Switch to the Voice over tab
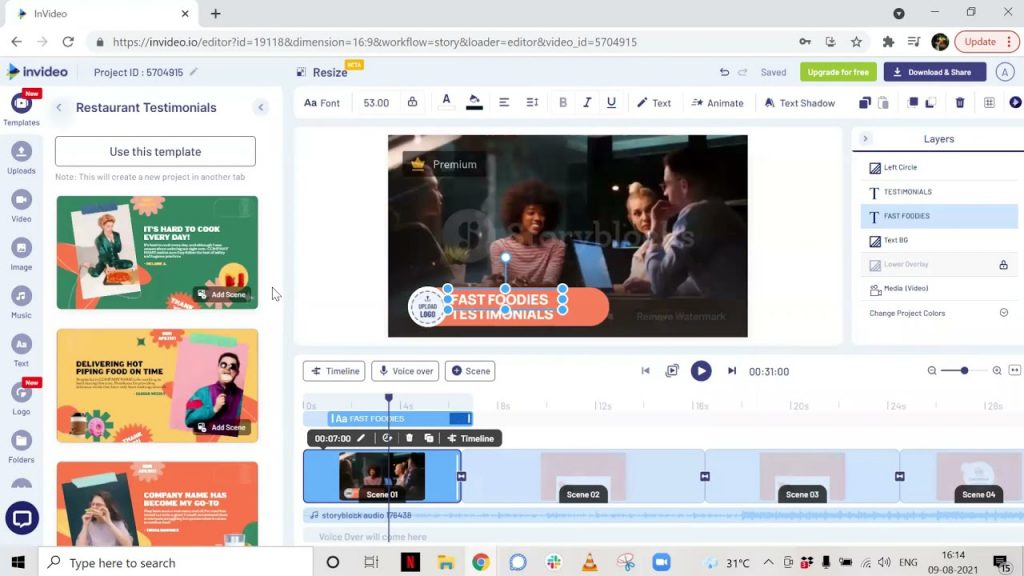1024x576 pixels. [x=405, y=371]
